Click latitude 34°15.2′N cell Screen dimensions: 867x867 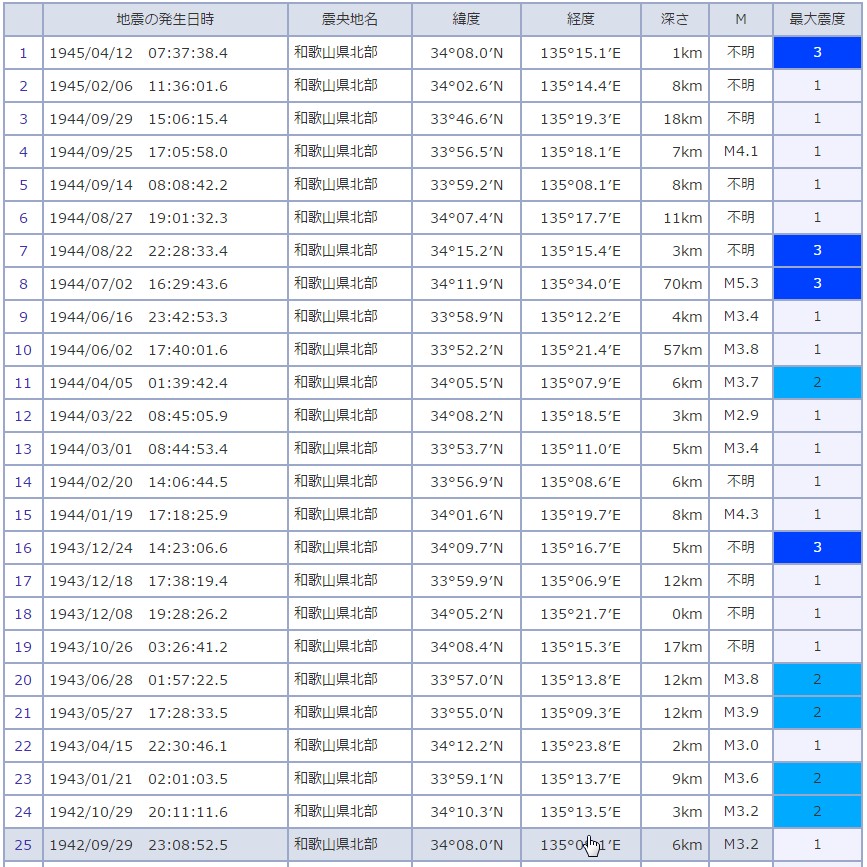pos(467,251)
